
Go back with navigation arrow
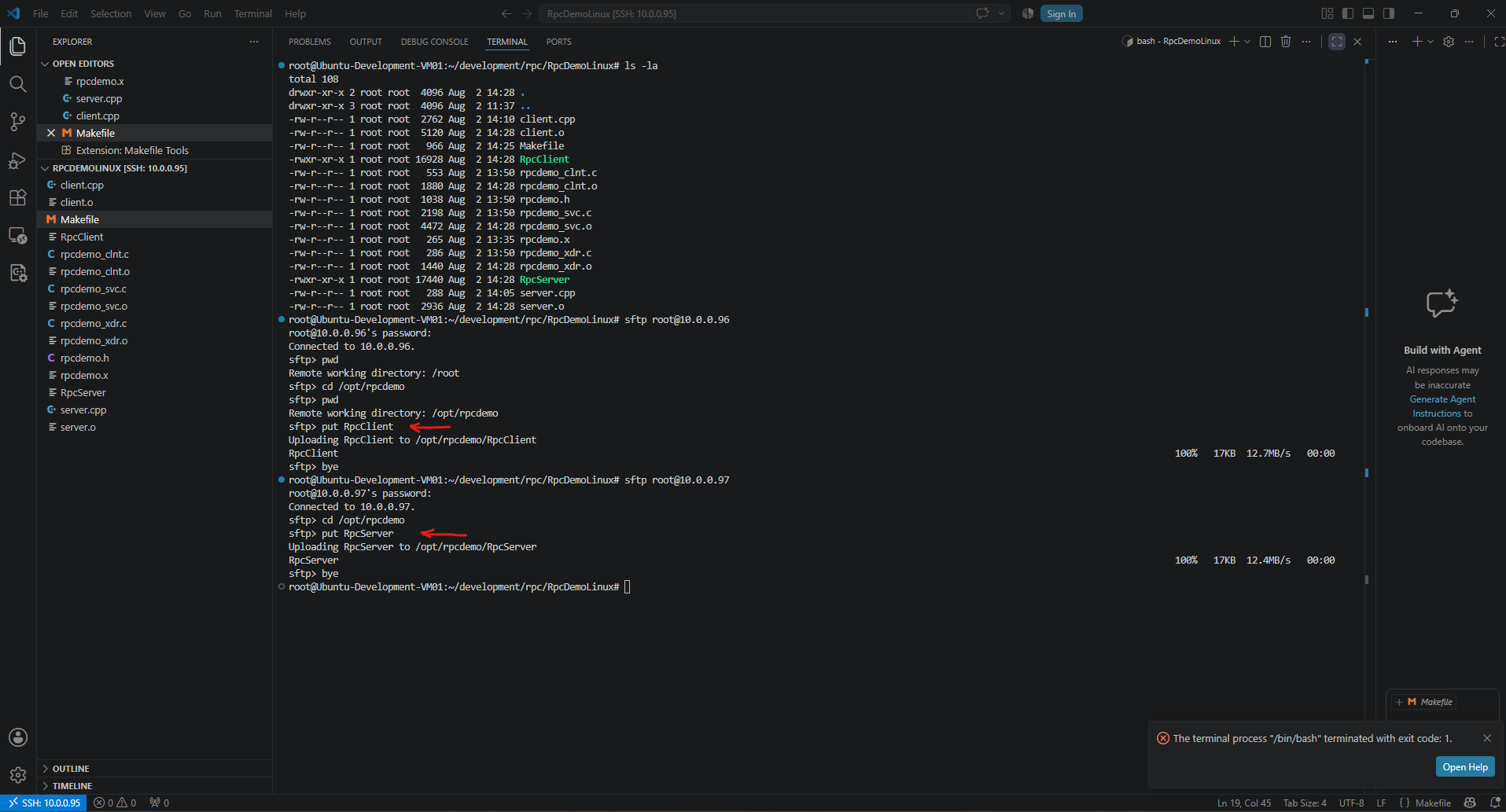point(506,13)
